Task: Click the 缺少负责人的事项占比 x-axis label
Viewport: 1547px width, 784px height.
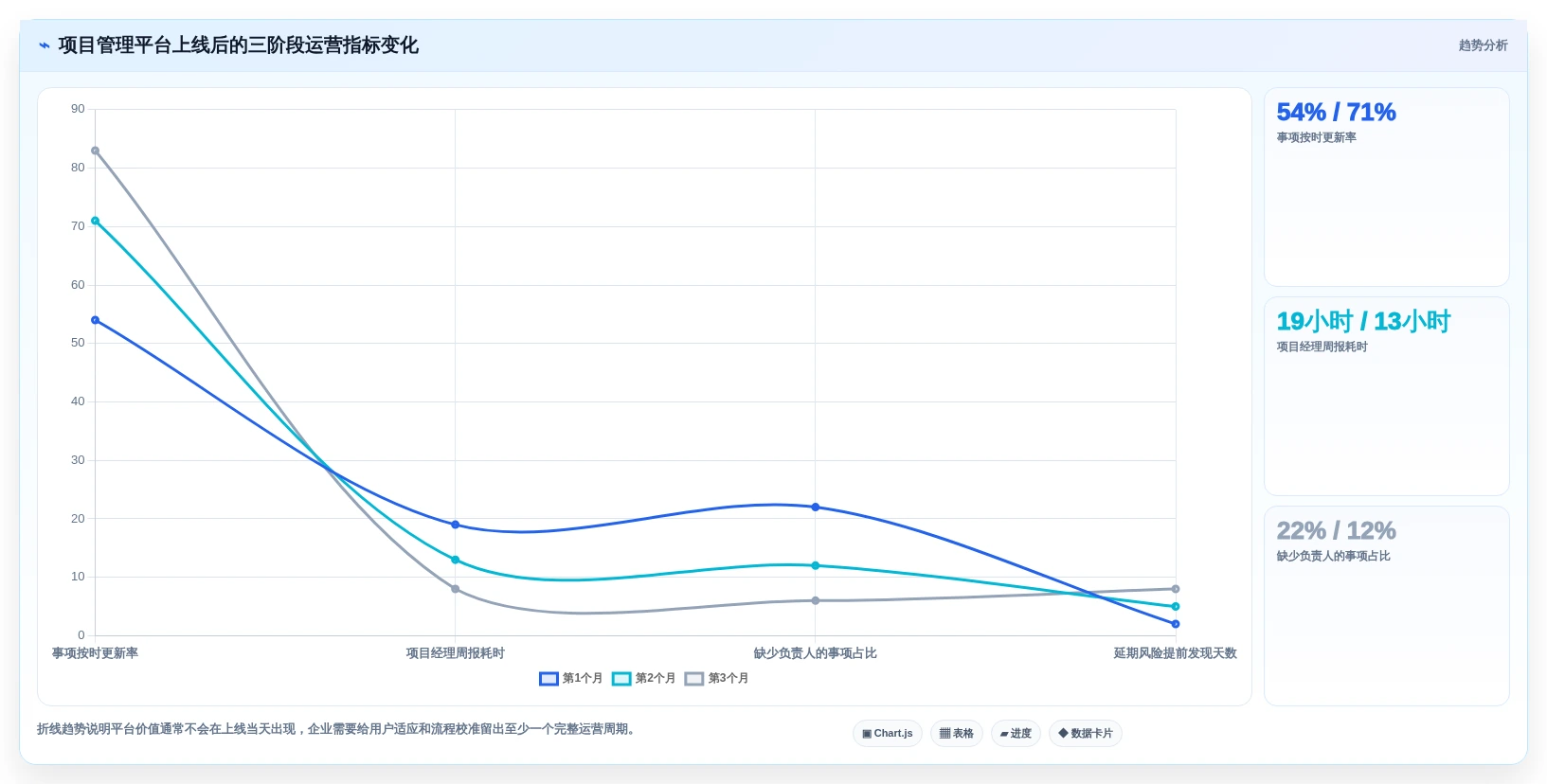Action: (815, 653)
